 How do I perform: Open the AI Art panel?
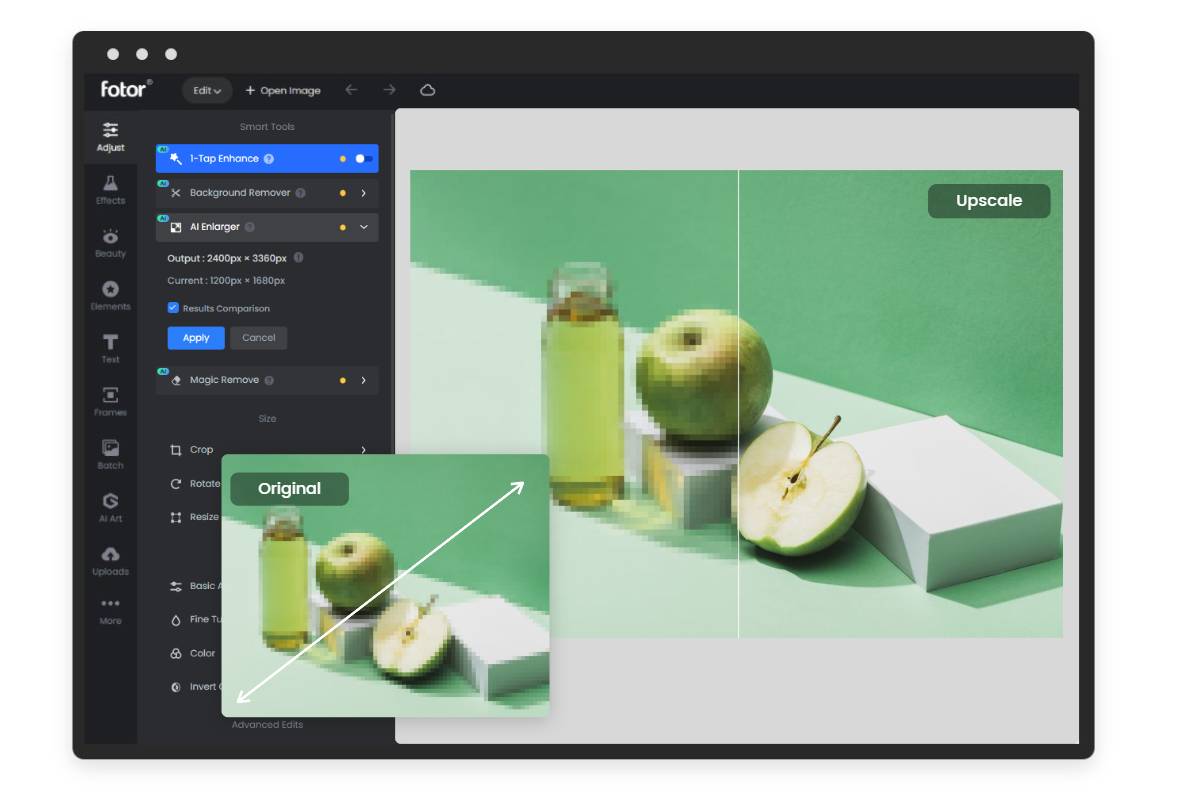(110, 507)
